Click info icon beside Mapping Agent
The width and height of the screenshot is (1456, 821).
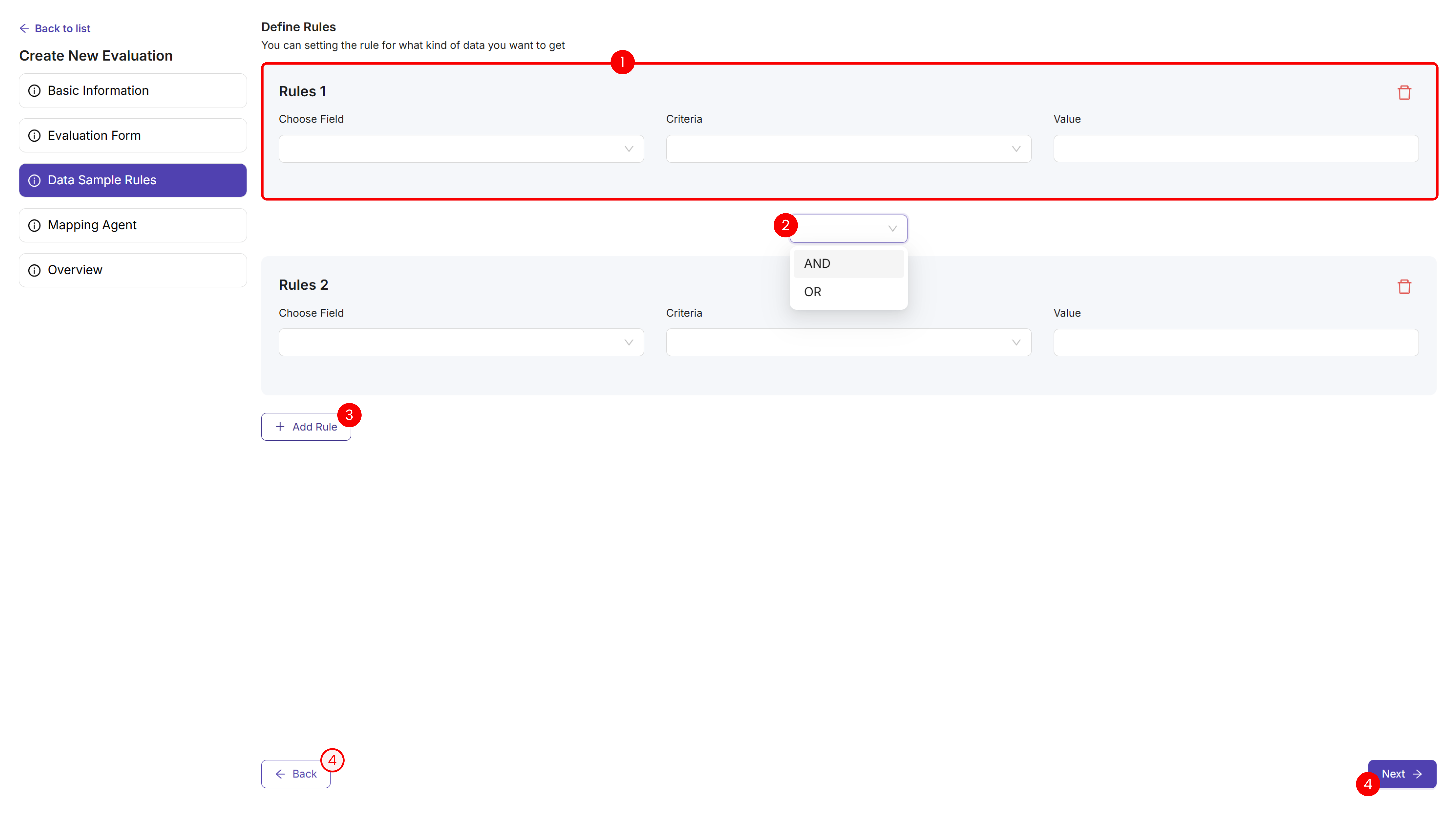tap(34, 226)
